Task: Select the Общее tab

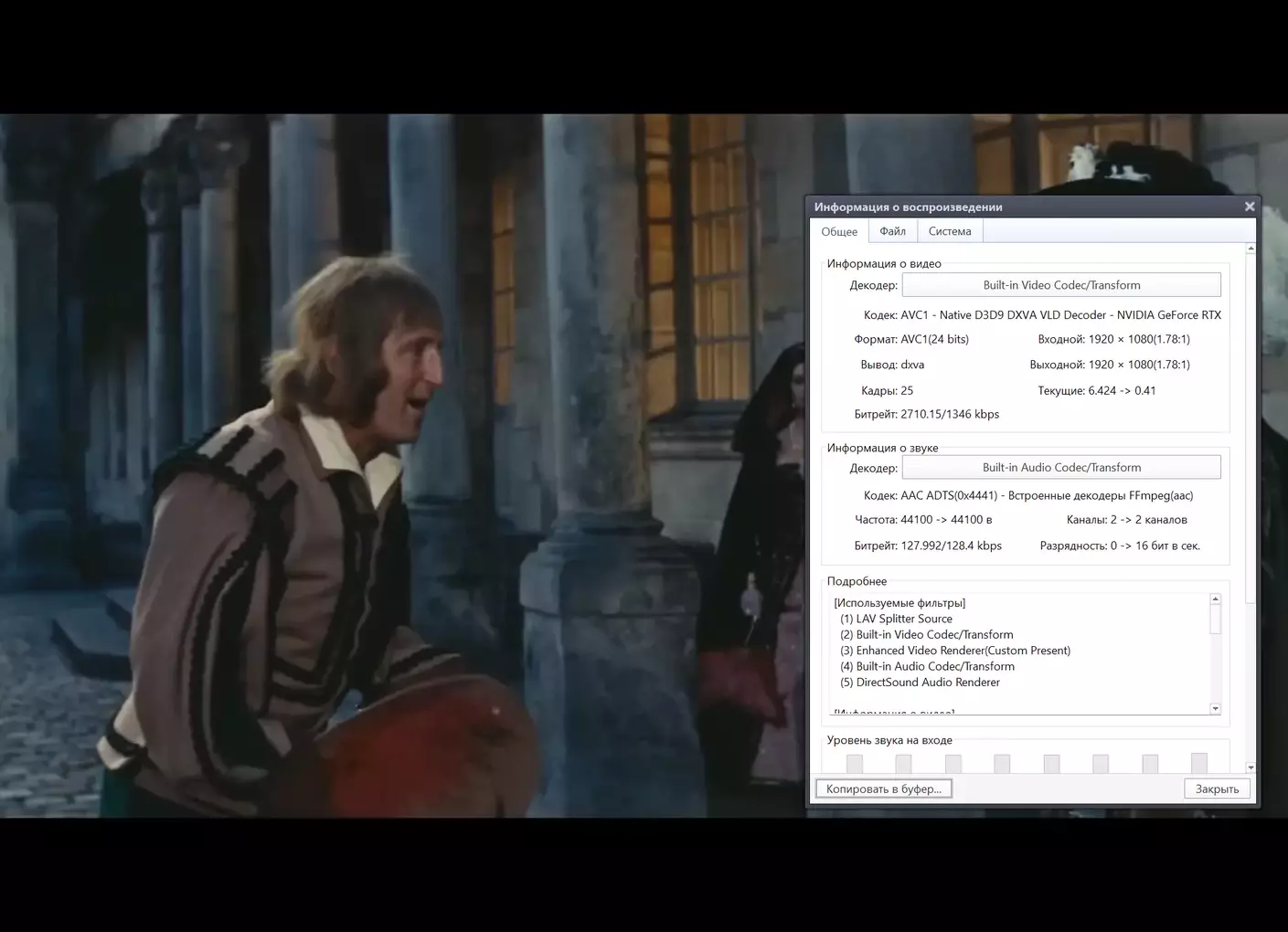Action: click(x=838, y=232)
